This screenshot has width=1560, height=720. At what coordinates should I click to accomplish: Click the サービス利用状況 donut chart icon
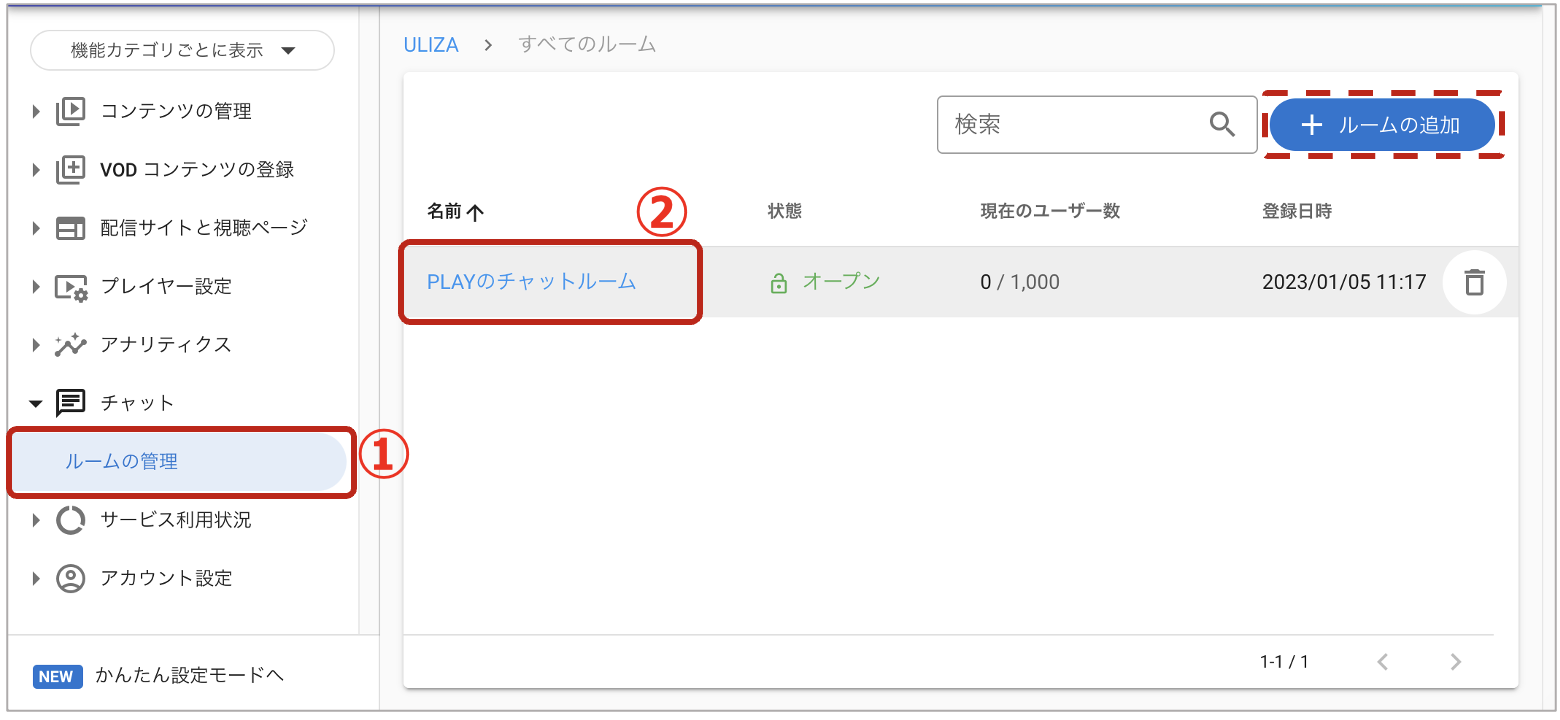point(70,520)
